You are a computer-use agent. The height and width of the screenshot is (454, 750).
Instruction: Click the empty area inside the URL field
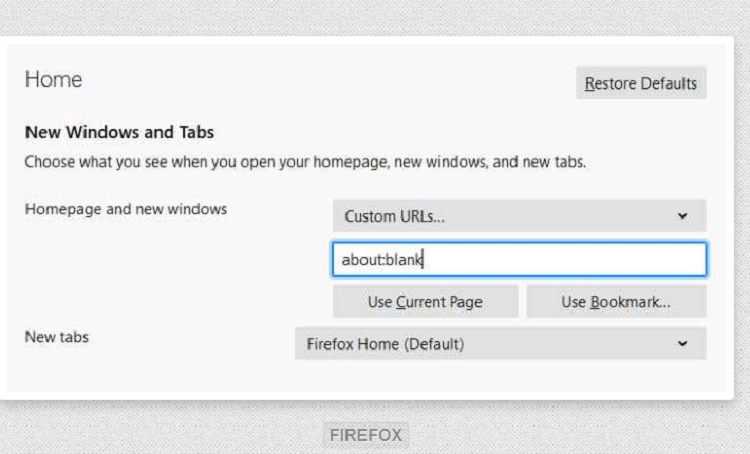tap(564, 259)
